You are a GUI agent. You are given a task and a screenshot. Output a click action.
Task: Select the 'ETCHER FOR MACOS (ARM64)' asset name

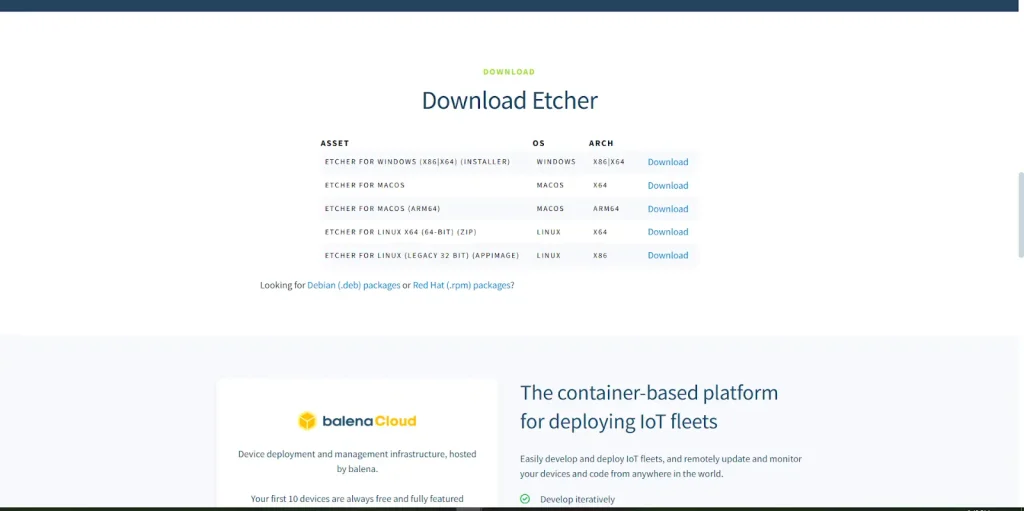click(382, 209)
